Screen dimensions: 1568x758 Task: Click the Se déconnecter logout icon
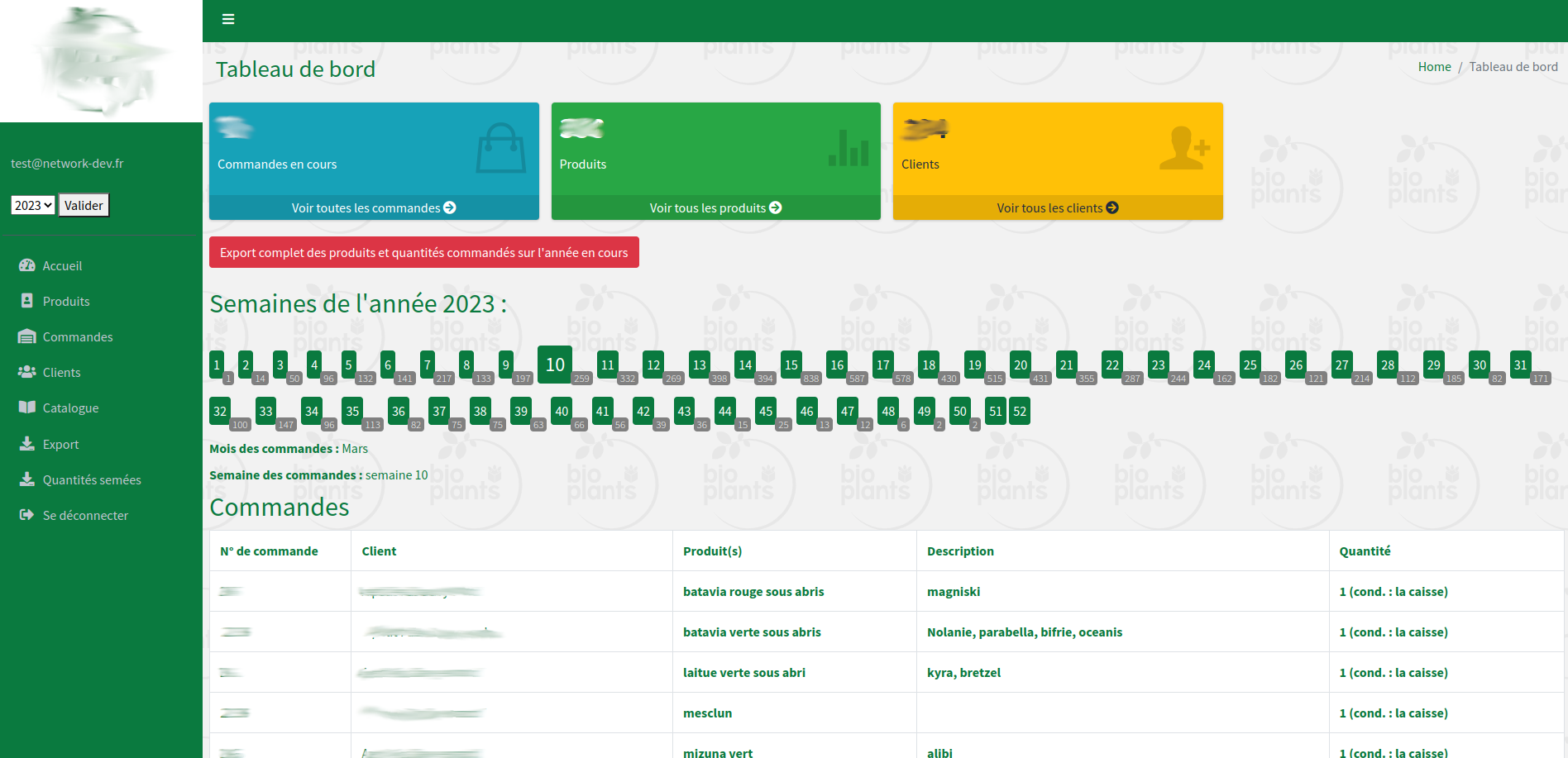coord(27,515)
